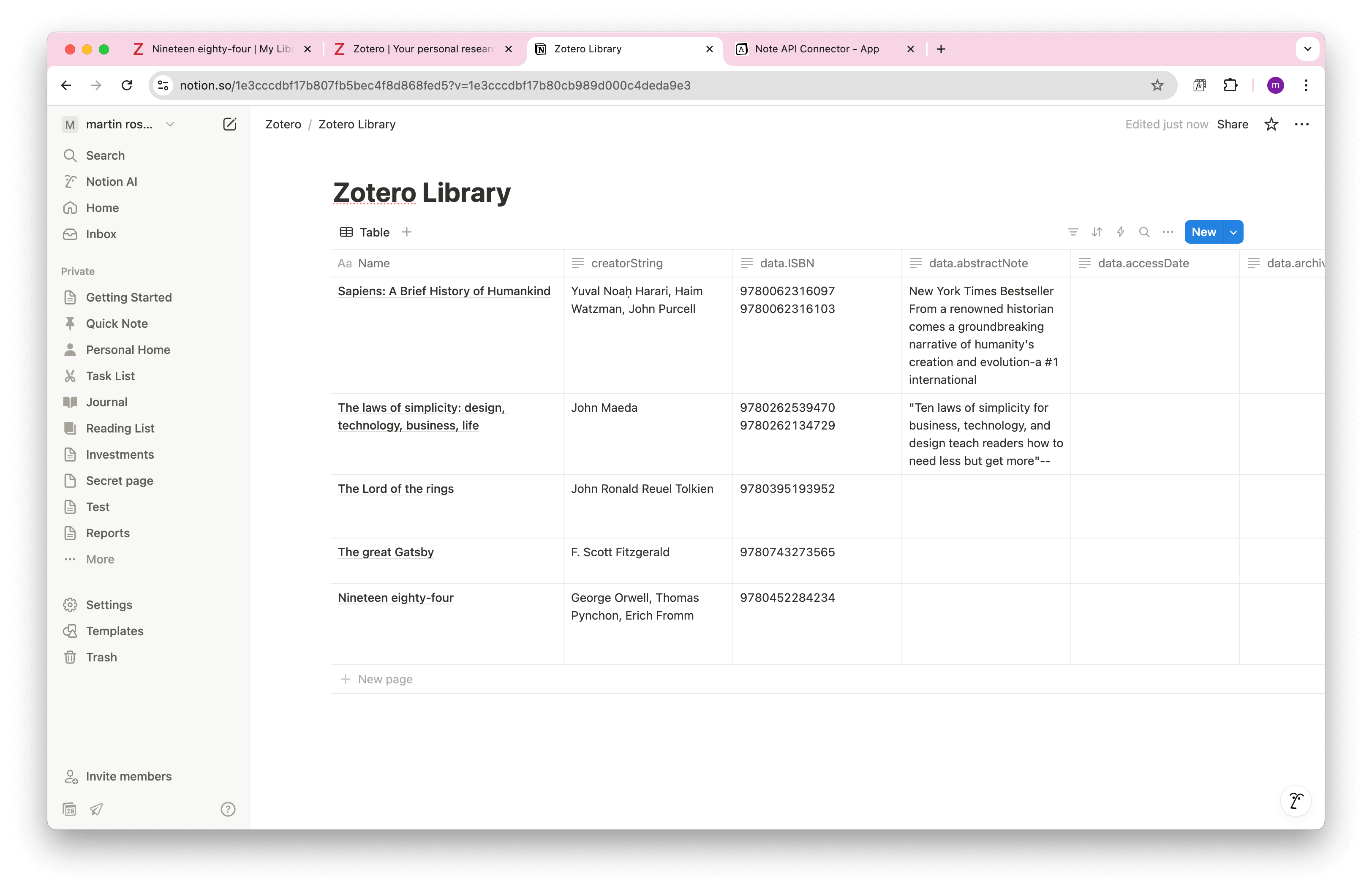Open Chrome extensions puzzle icon
The image size is (1372, 892).
click(x=1230, y=85)
